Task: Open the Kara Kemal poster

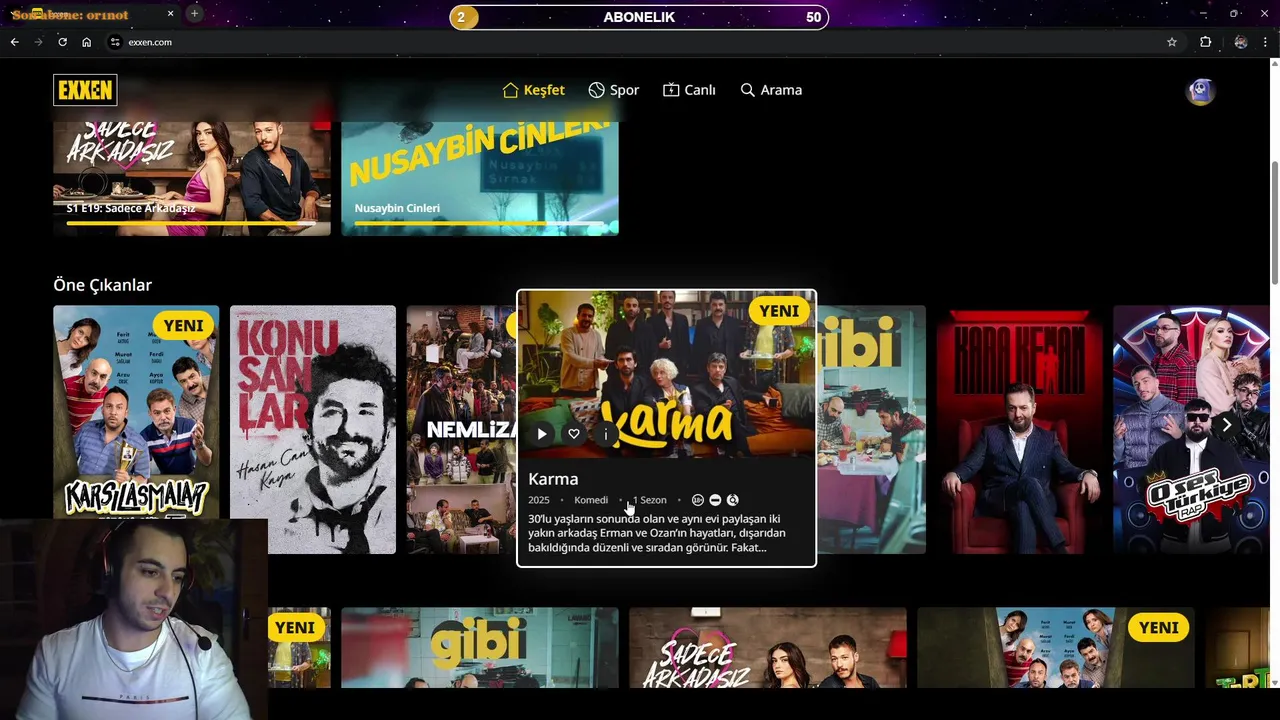Action: 1019,429
